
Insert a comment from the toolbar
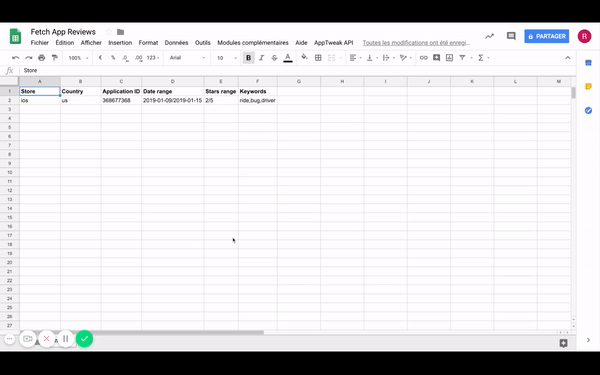[436, 58]
